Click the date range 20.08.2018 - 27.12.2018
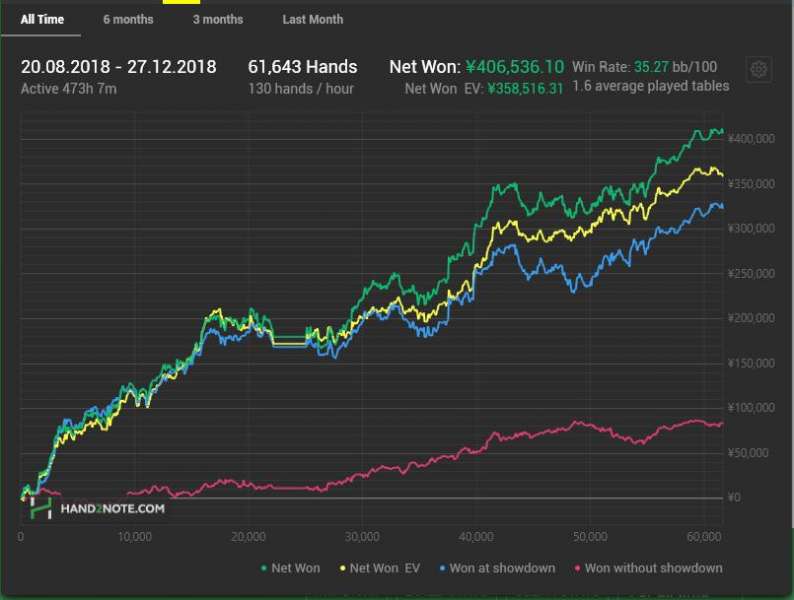This screenshot has width=794, height=600. [x=118, y=67]
